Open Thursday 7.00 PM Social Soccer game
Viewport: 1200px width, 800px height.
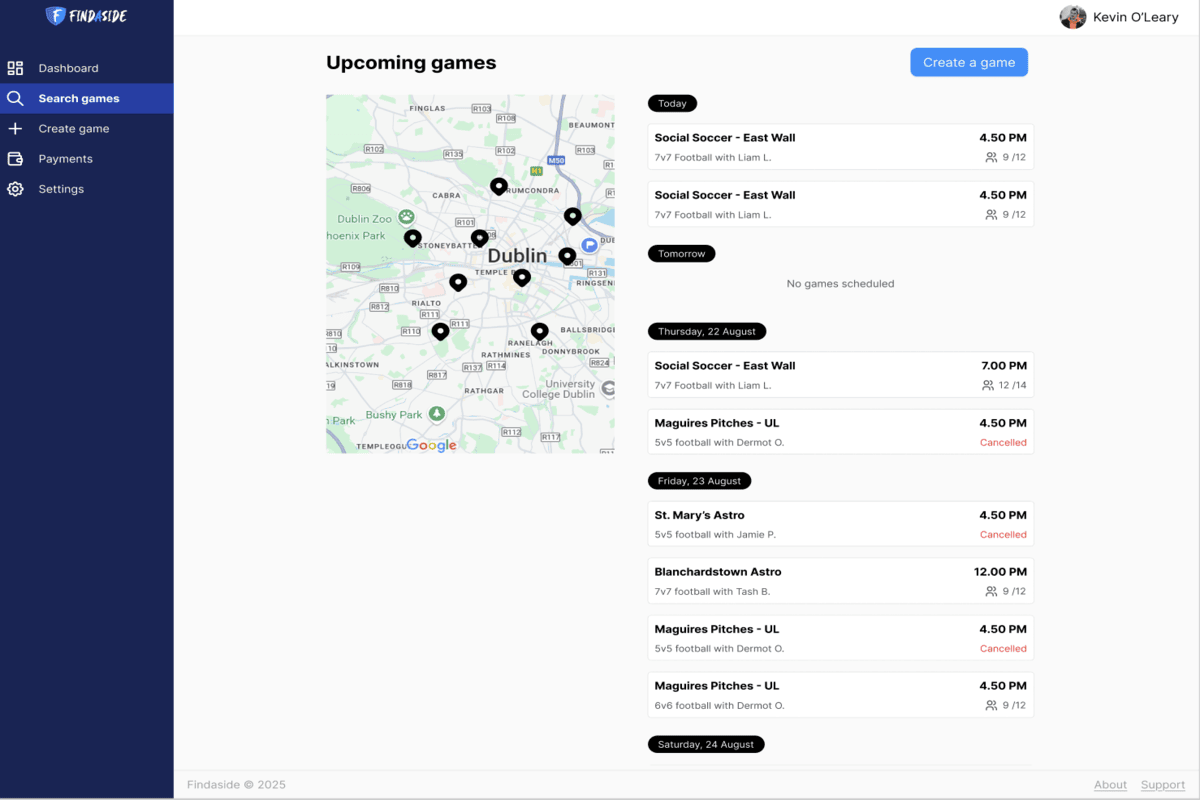841,375
